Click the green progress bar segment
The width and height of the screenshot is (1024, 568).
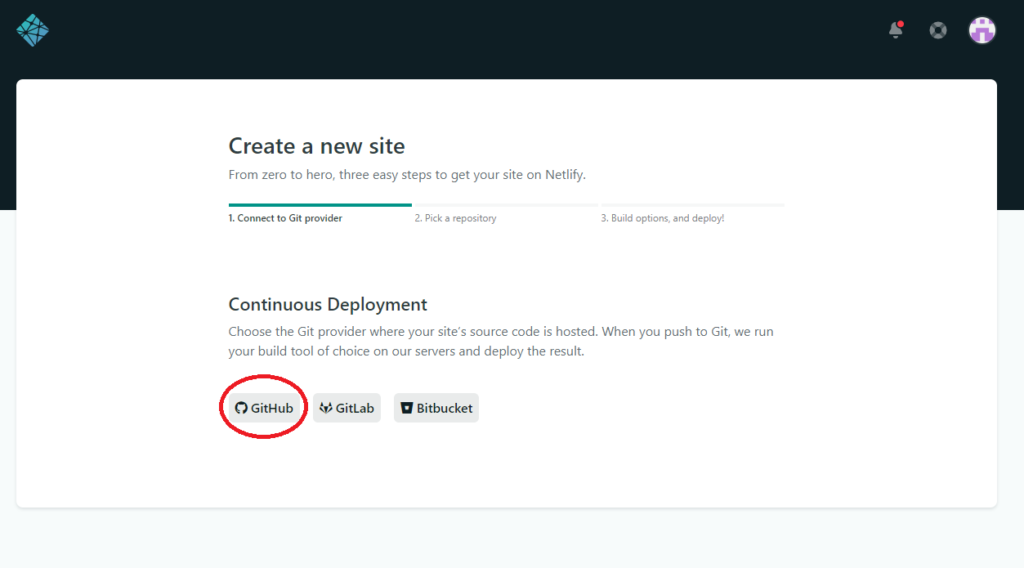click(x=320, y=205)
